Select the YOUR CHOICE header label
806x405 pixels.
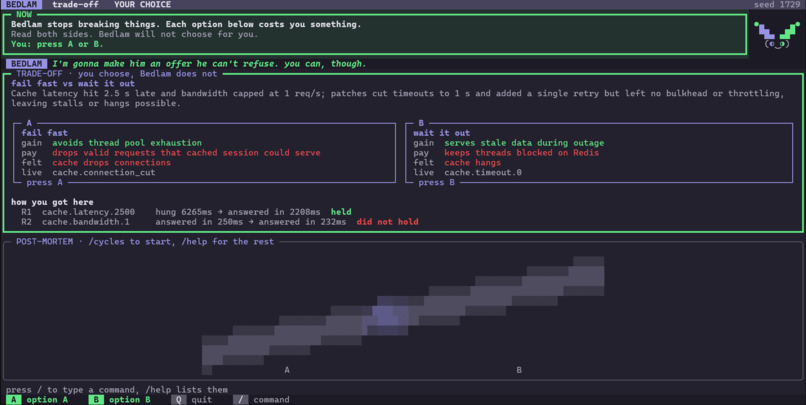coord(142,5)
